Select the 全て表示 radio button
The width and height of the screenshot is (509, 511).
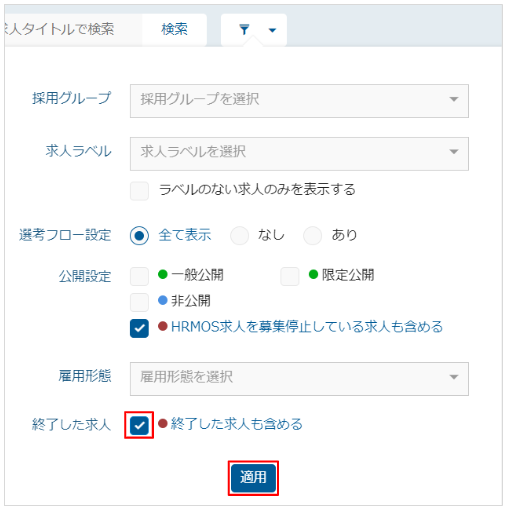click(x=139, y=236)
